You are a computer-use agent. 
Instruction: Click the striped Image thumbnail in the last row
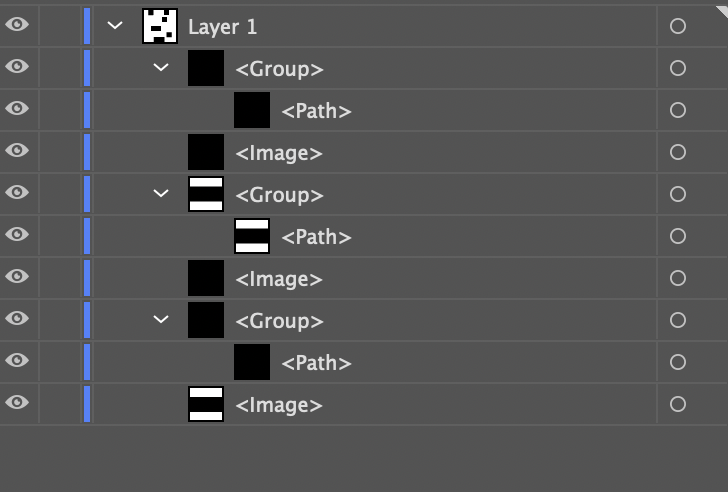[206, 404]
